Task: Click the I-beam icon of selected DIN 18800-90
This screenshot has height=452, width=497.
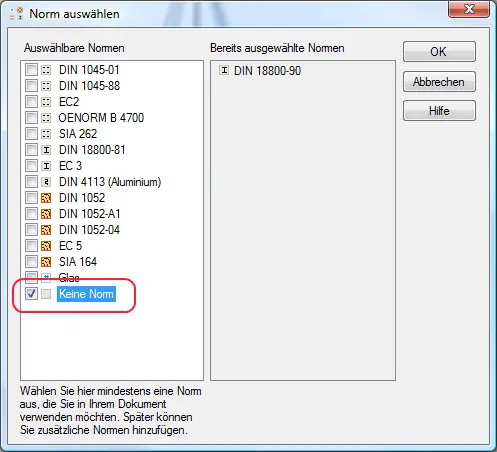Action: coord(224,70)
